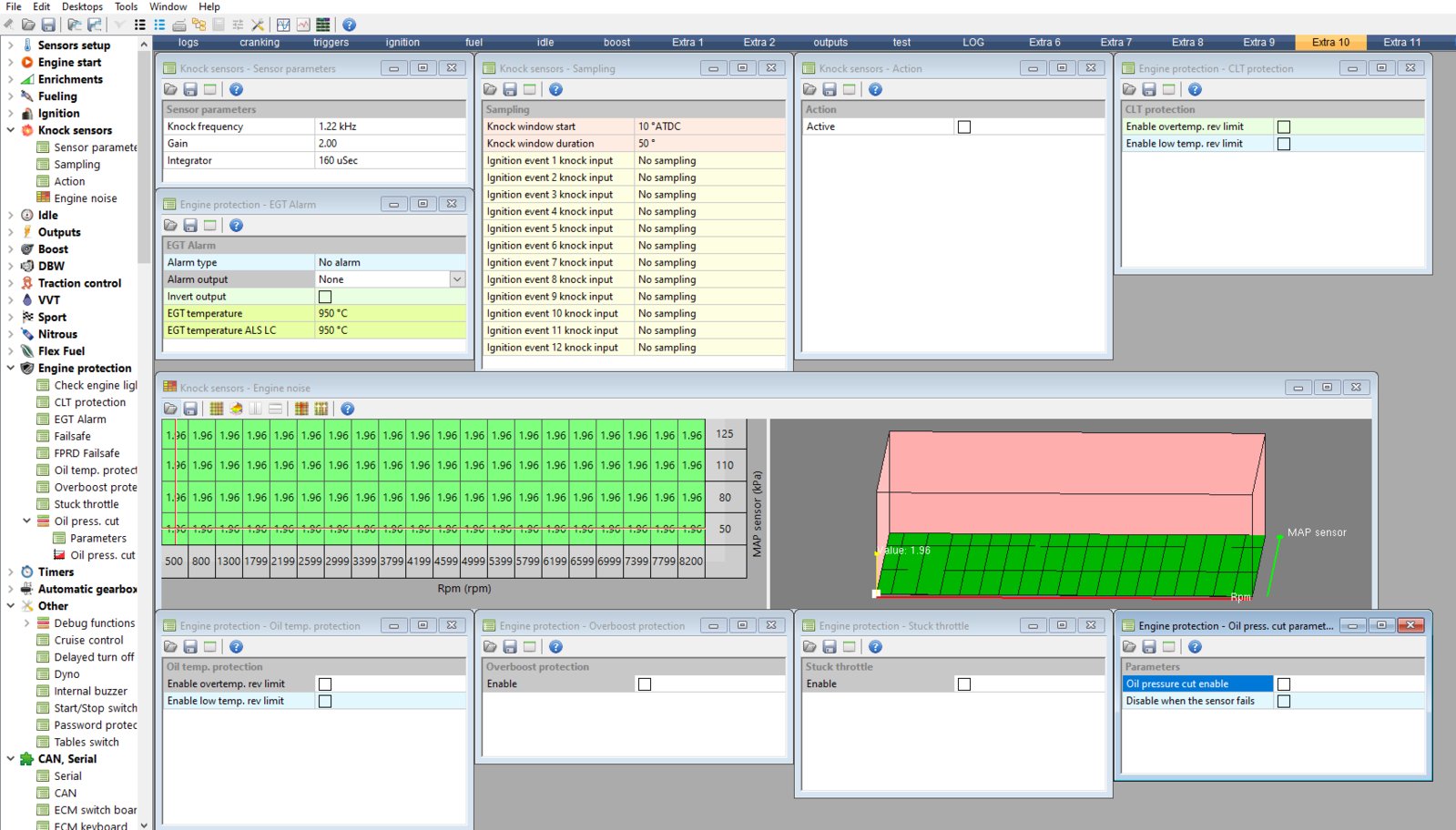Click the green table grid icon in main toolbar
Viewport: 1456px width, 830px height.
coord(323,25)
